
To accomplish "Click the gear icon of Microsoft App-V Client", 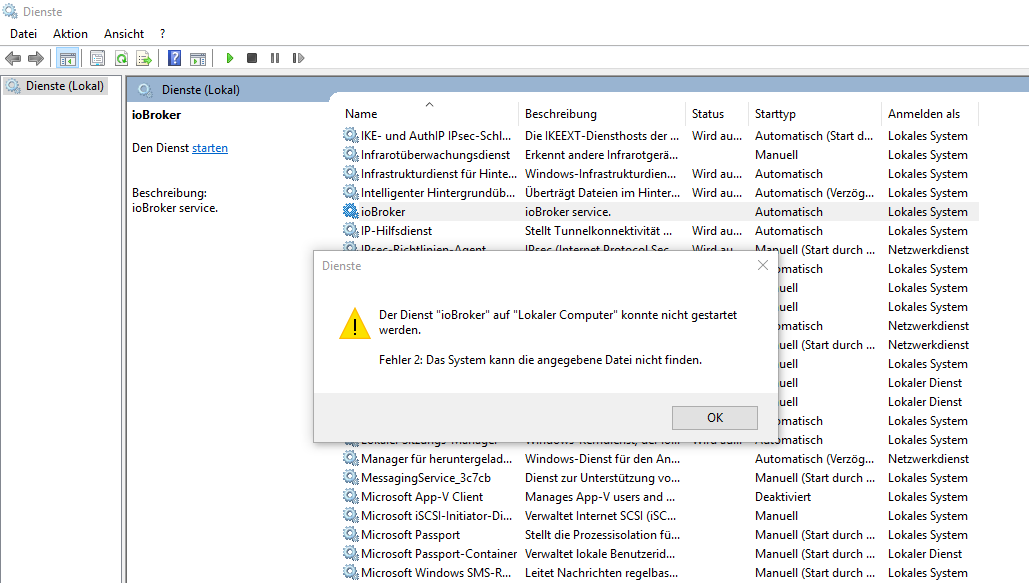I will (x=350, y=496).
